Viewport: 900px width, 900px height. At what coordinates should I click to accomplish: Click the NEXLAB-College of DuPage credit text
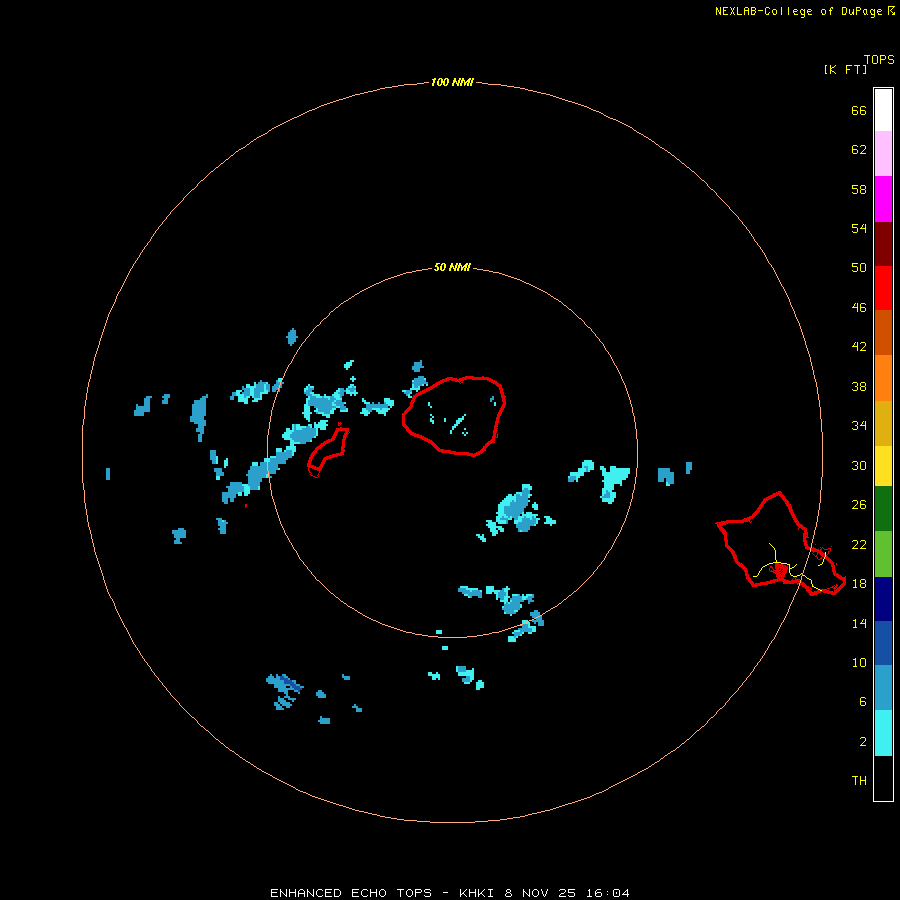tap(798, 11)
